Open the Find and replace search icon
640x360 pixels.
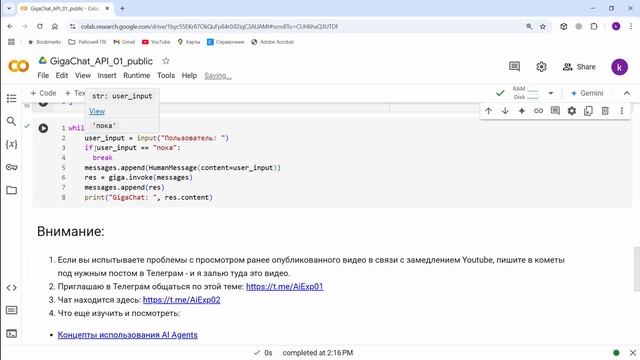[11, 121]
